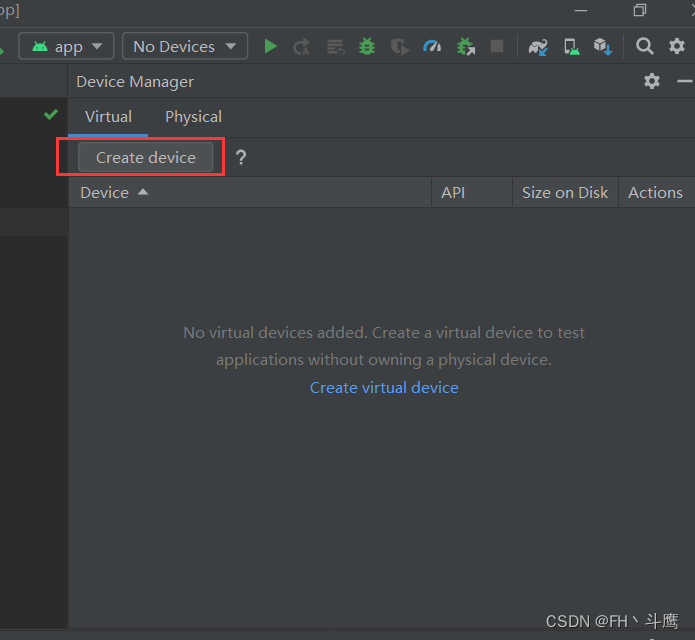The image size is (695, 640).
Task: Open IDE settings gear in main toolbar
Action: 677,46
